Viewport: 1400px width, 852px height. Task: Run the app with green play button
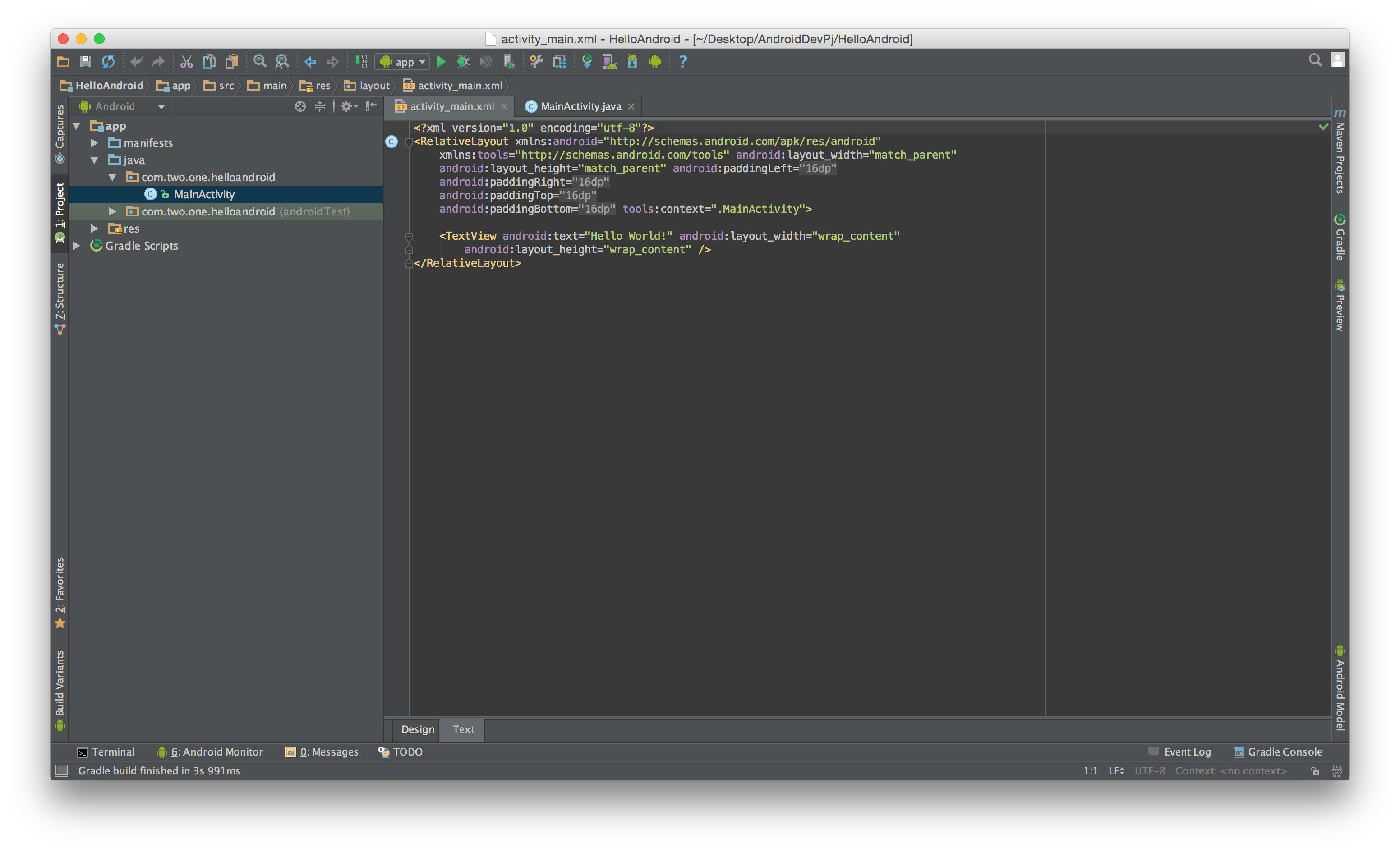pos(441,61)
